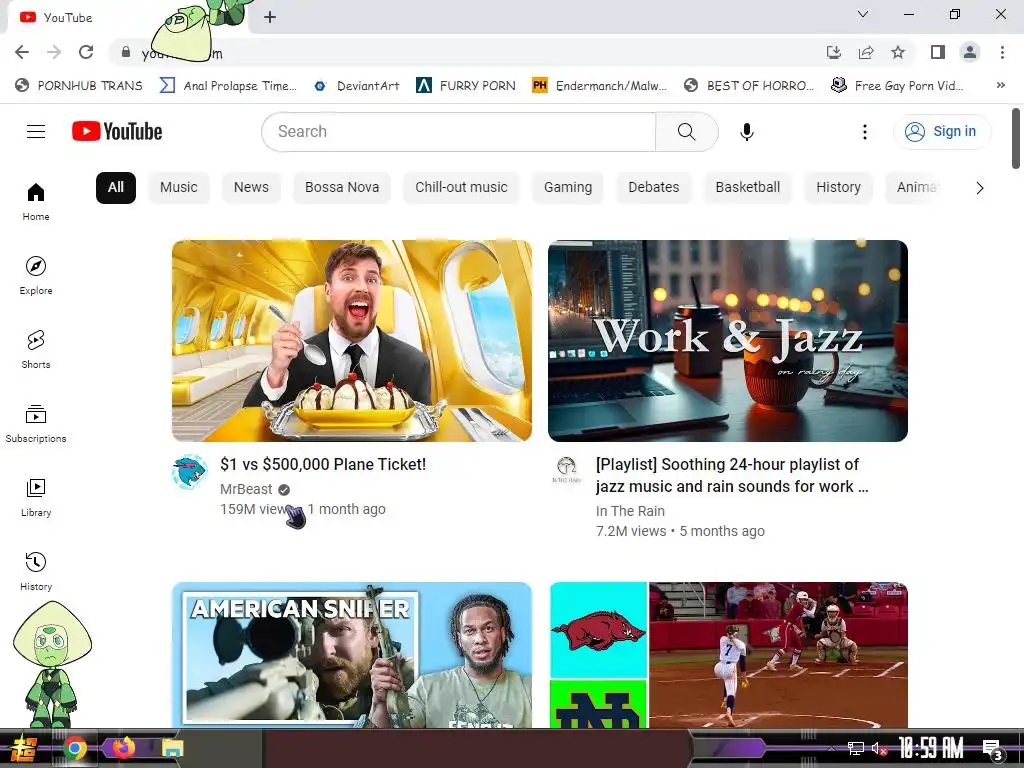
Task: Select the Chill-out music filter chip
Action: coord(461,187)
